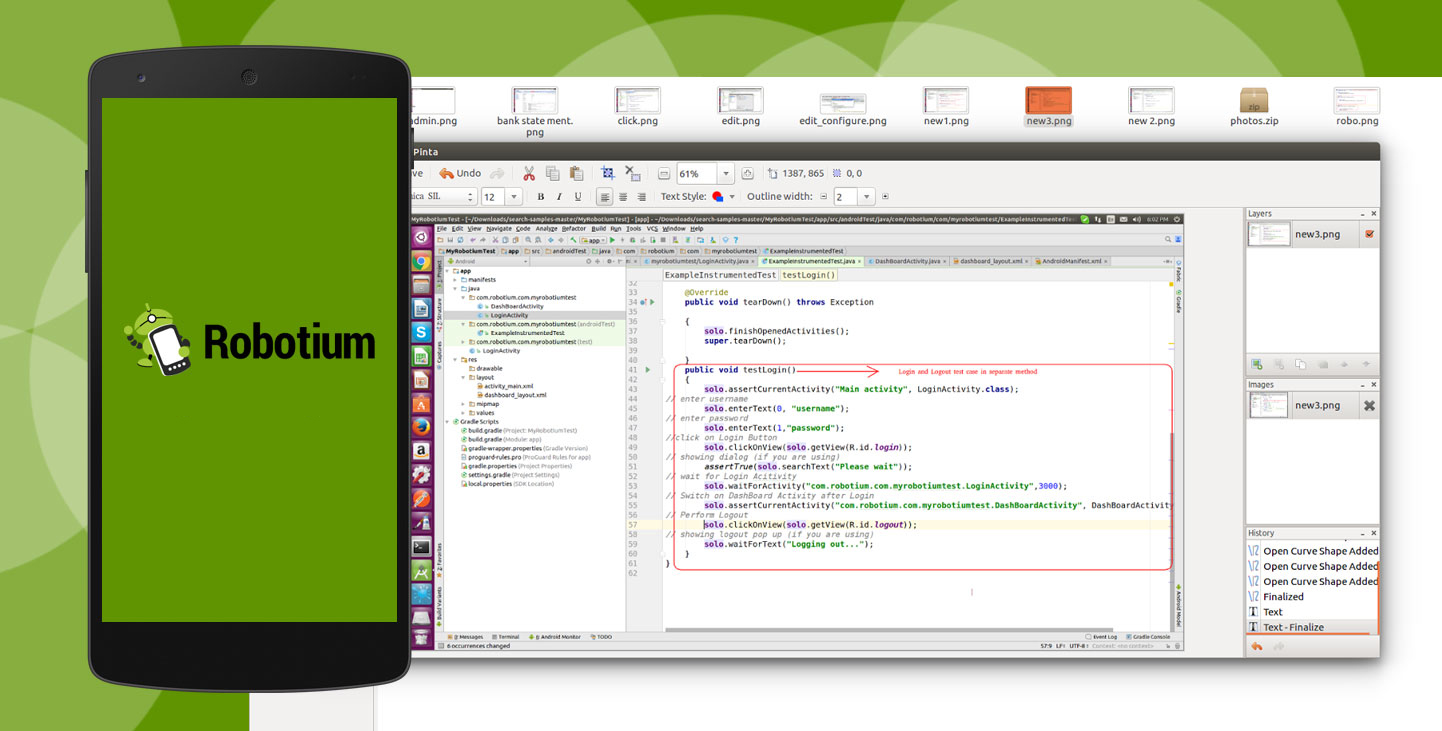1442x731 pixels.
Task: Open the font size 12 dropdown
Action: (x=514, y=197)
